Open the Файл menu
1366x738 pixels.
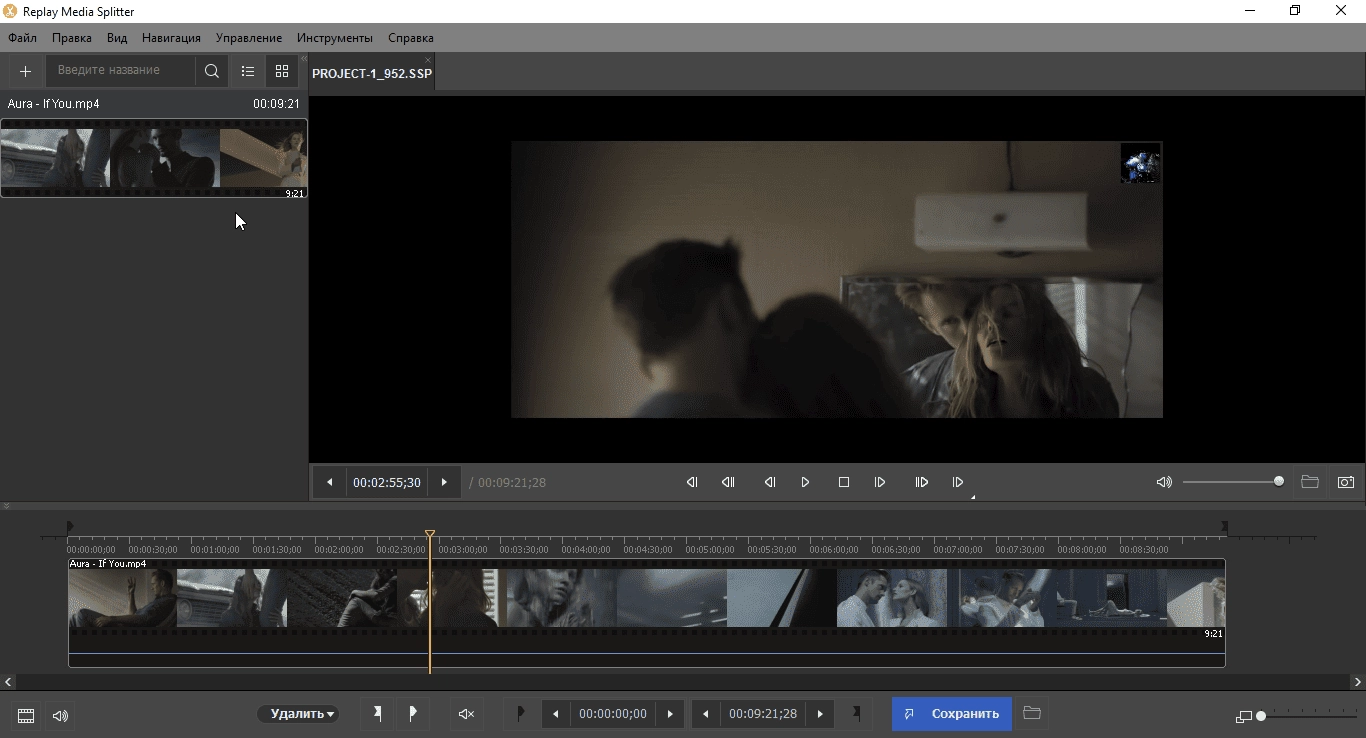(22, 38)
